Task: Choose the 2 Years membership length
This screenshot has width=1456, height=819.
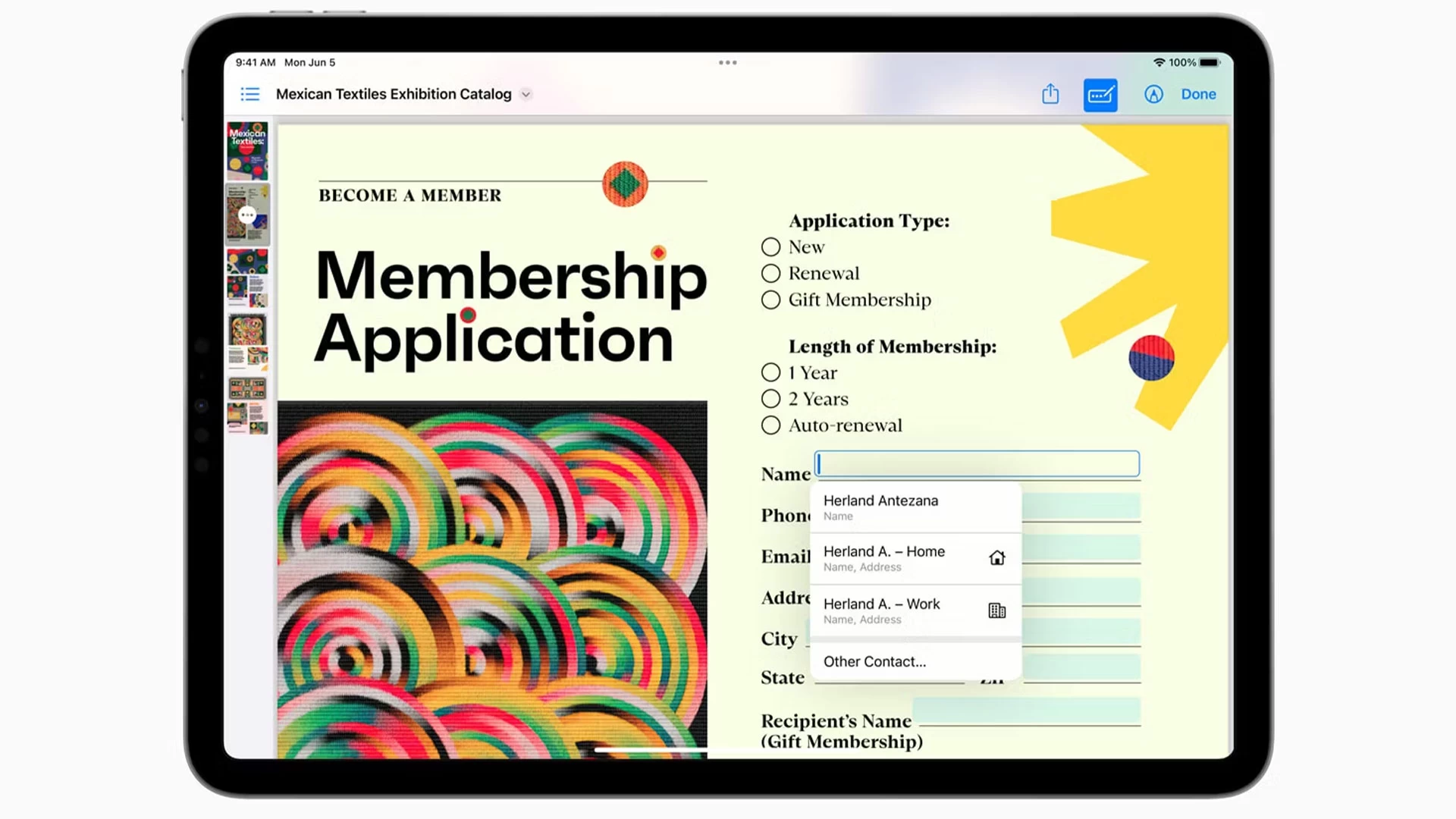Action: coord(770,399)
